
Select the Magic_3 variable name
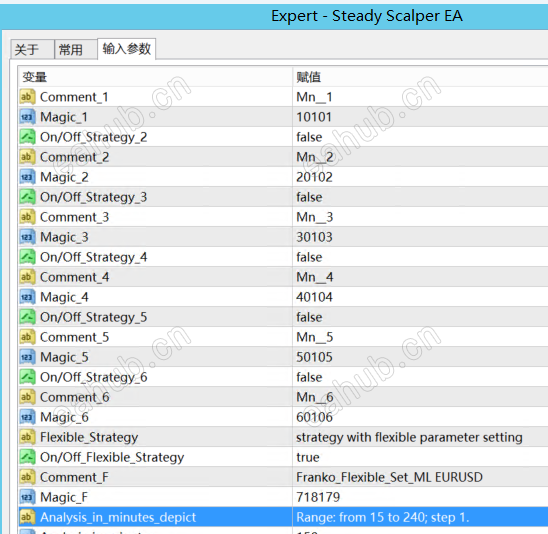click(64, 237)
